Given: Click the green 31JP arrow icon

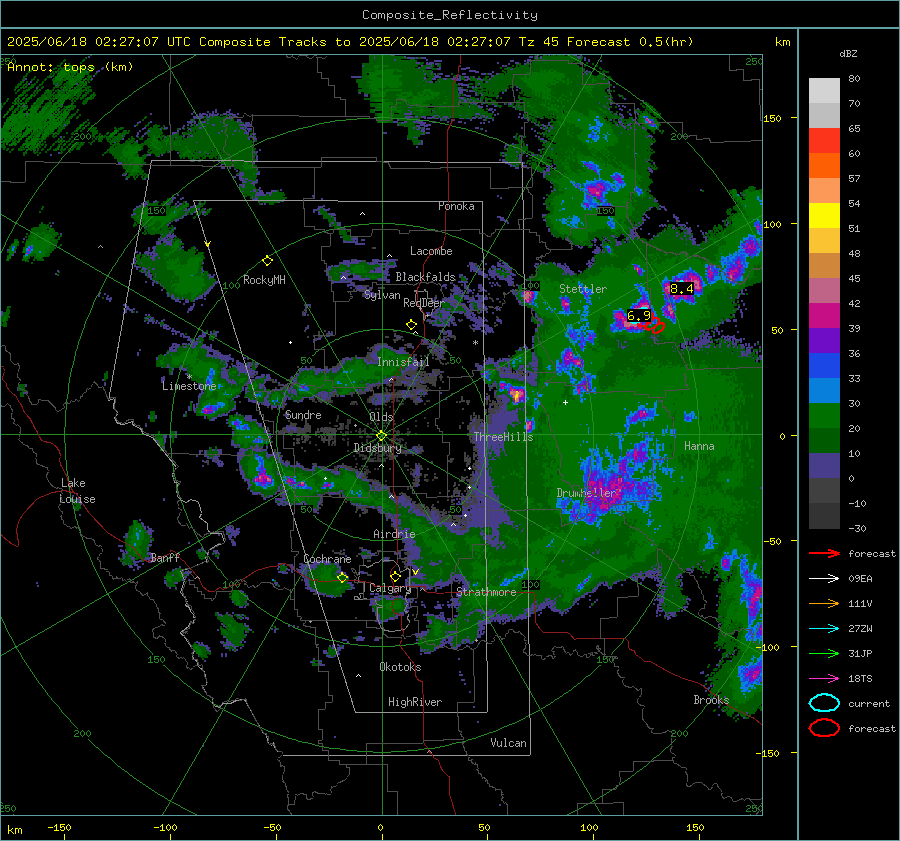Looking at the screenshot, I should [x=824, y=653].
